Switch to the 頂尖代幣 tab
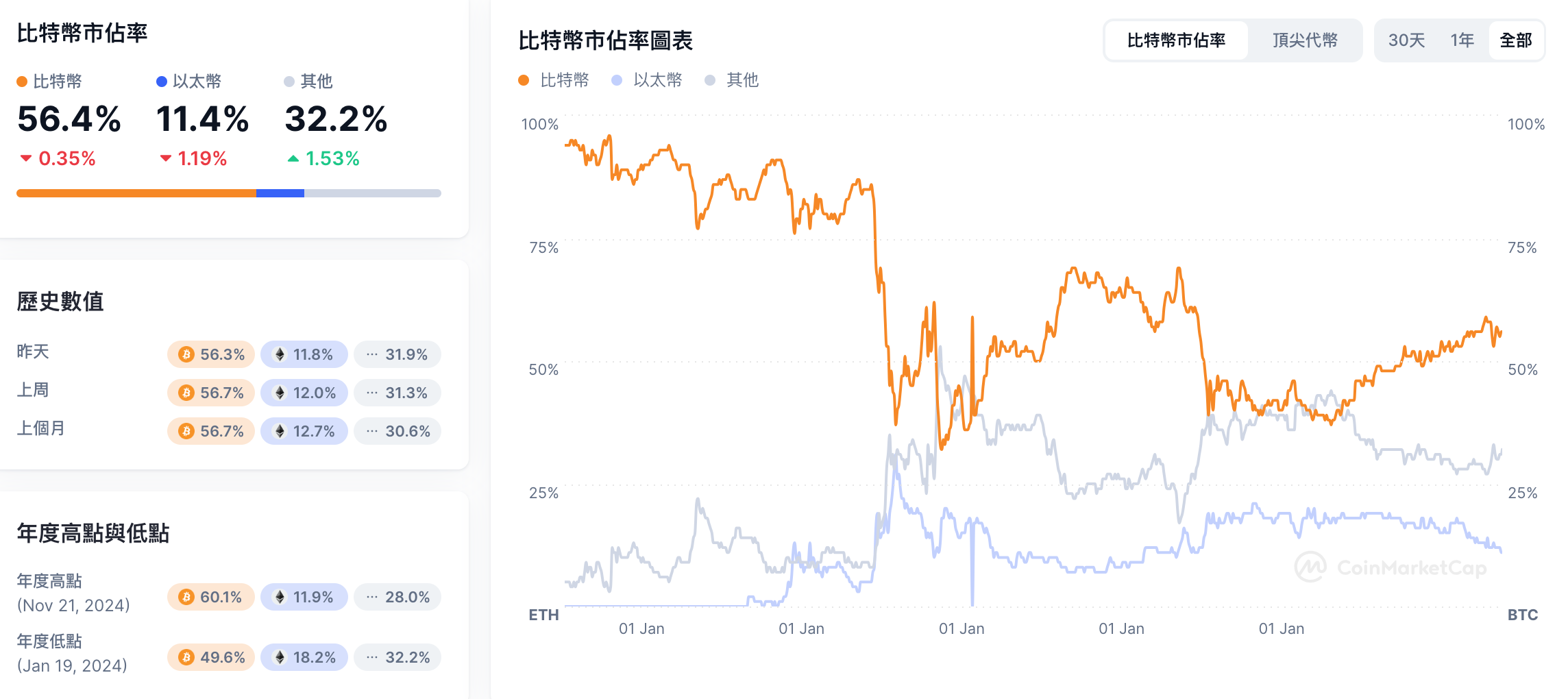The image size is (1568, 699). (1306, 40)
